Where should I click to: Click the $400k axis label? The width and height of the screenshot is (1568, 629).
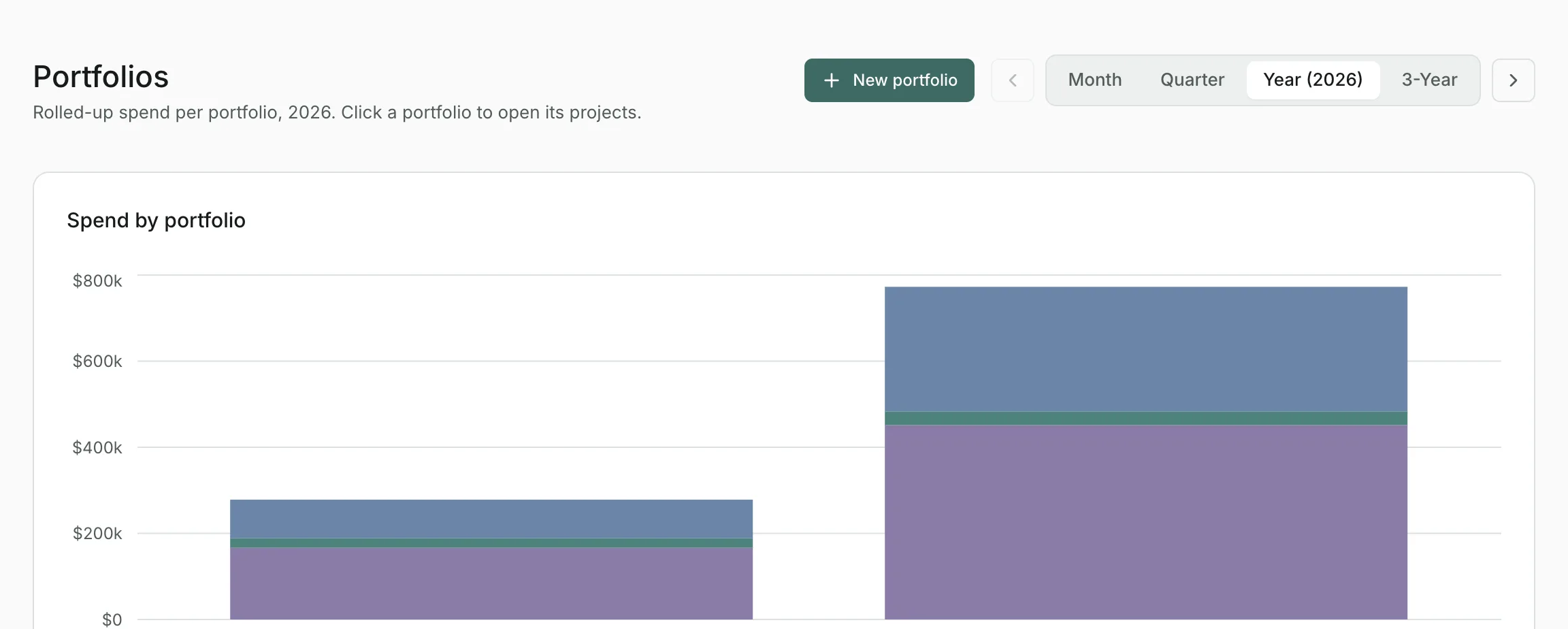(97, 447)
